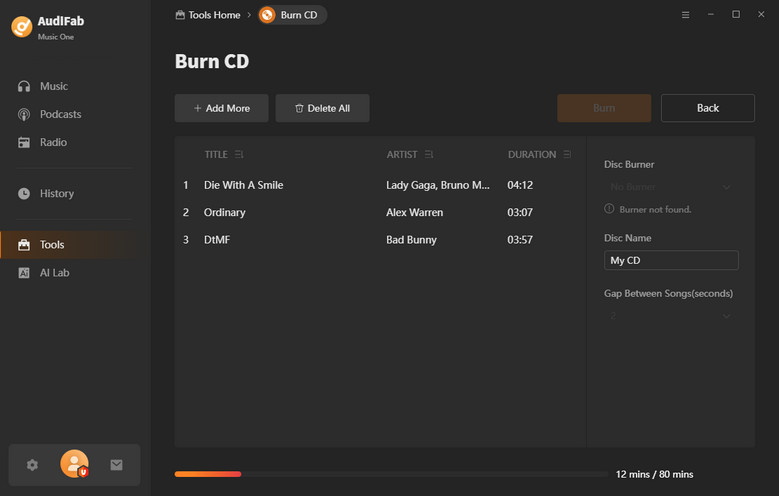Sort tracks by Artist sort icon
779x496 pixels.
429,155
